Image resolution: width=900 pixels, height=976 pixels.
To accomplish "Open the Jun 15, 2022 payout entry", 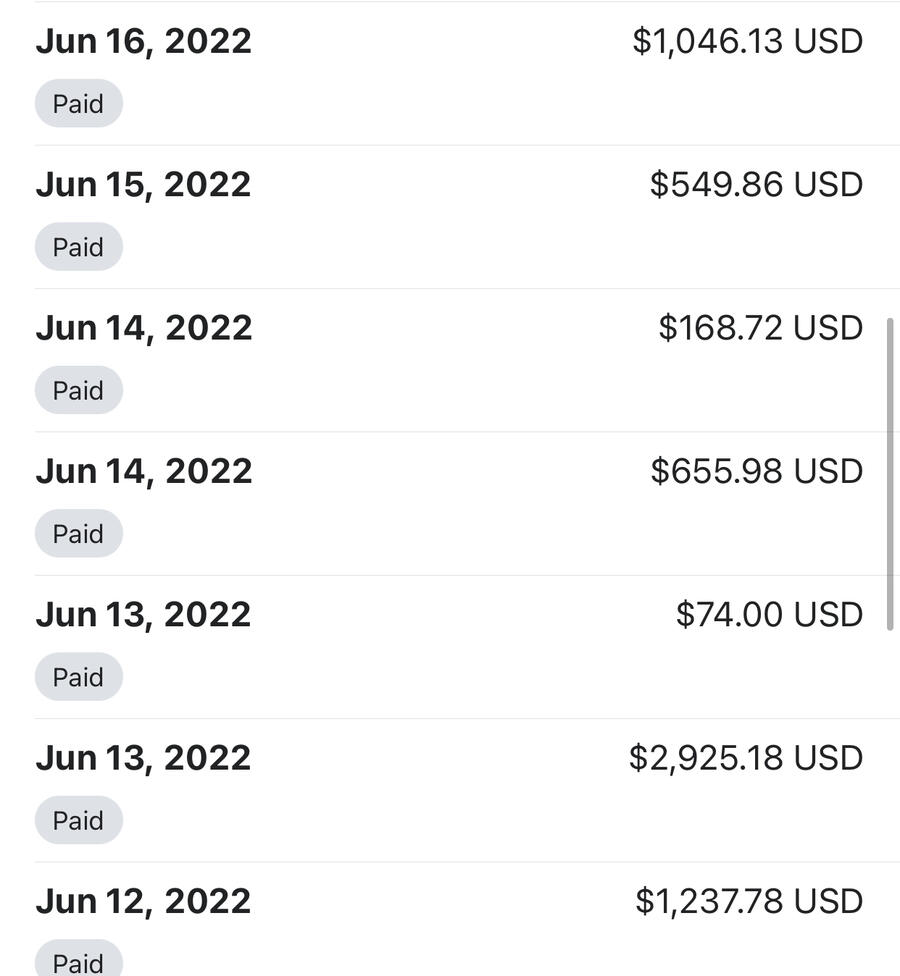I will (143, 185).
